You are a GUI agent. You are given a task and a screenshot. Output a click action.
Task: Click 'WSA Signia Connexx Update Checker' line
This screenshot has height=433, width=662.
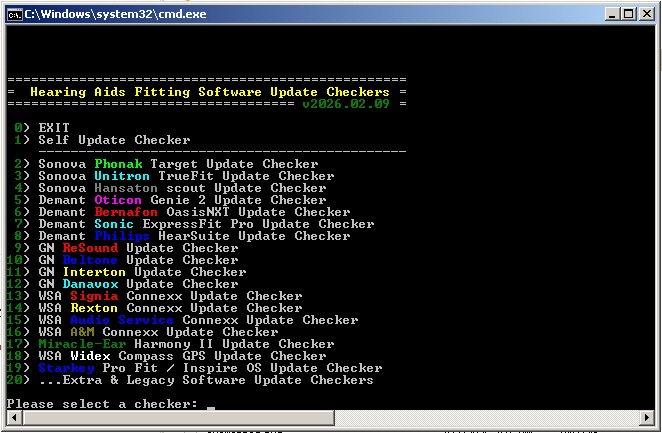[155, 296]
